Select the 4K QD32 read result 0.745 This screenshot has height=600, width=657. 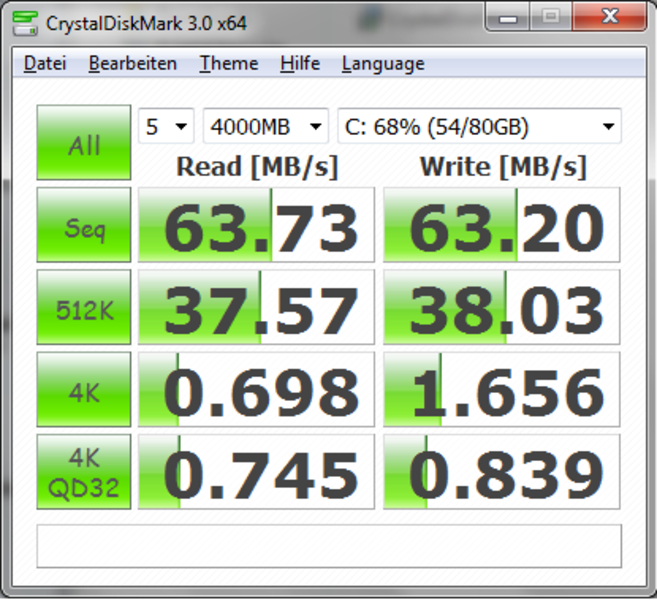(256, 472)
